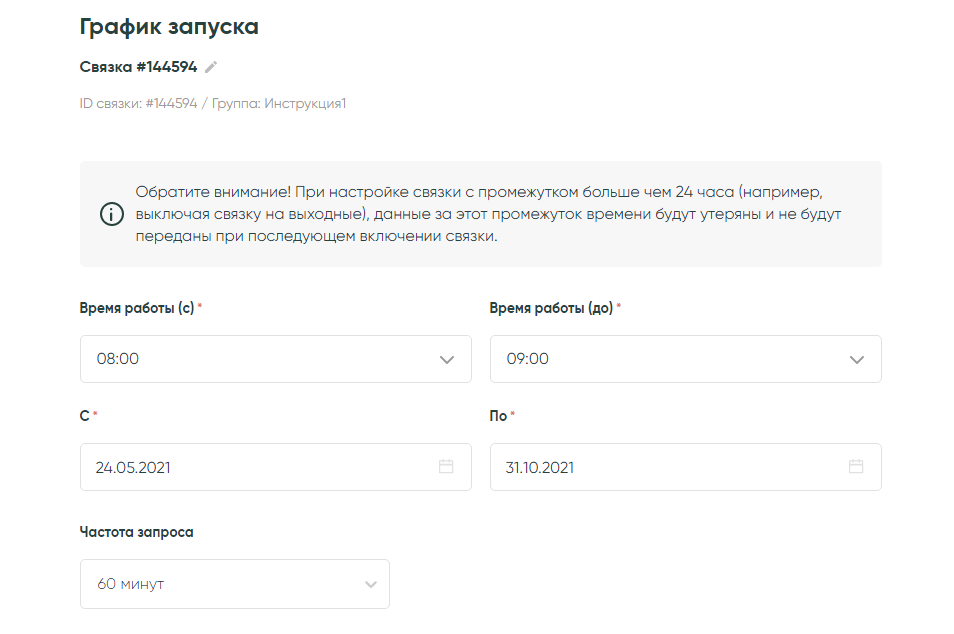Click the info icon in the notice box
The width and height of the screenshot is (954, 634).
(x=112, y=214)
